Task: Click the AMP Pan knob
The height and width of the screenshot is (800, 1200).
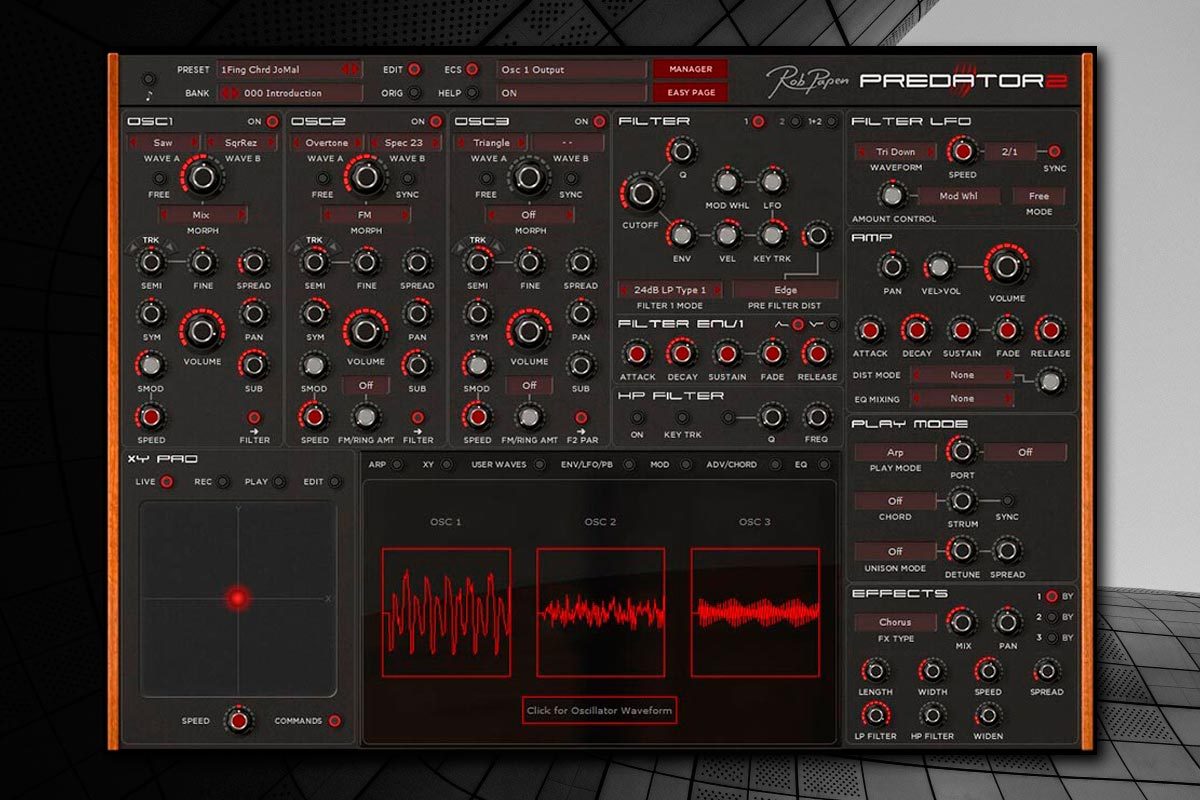Action: tap(892, 266)
